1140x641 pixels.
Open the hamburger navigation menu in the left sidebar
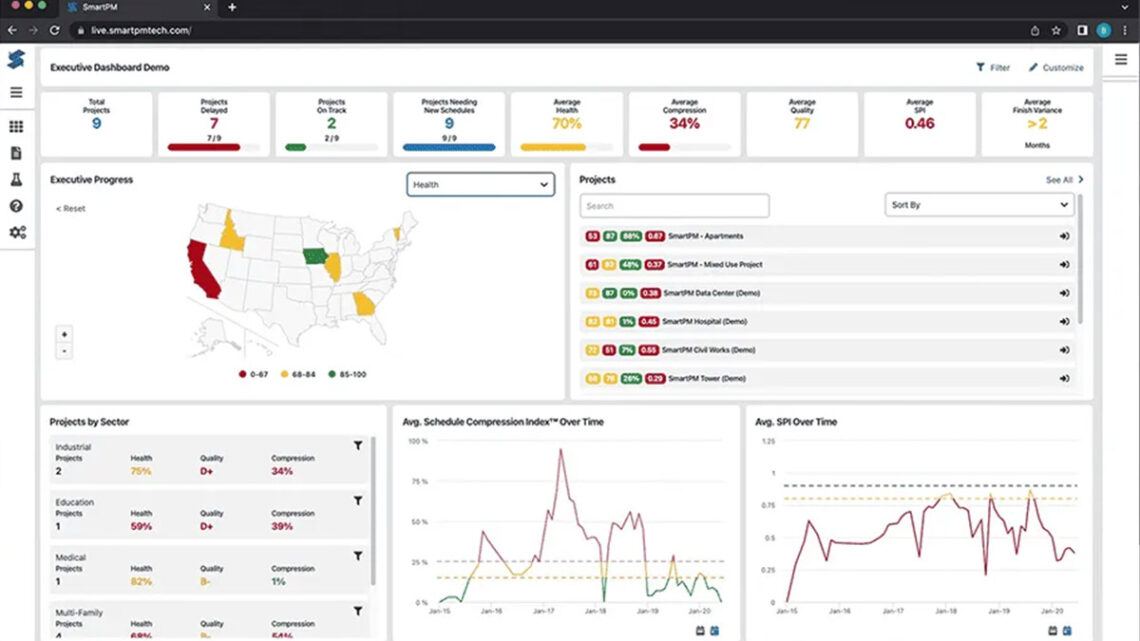(16, 92)
